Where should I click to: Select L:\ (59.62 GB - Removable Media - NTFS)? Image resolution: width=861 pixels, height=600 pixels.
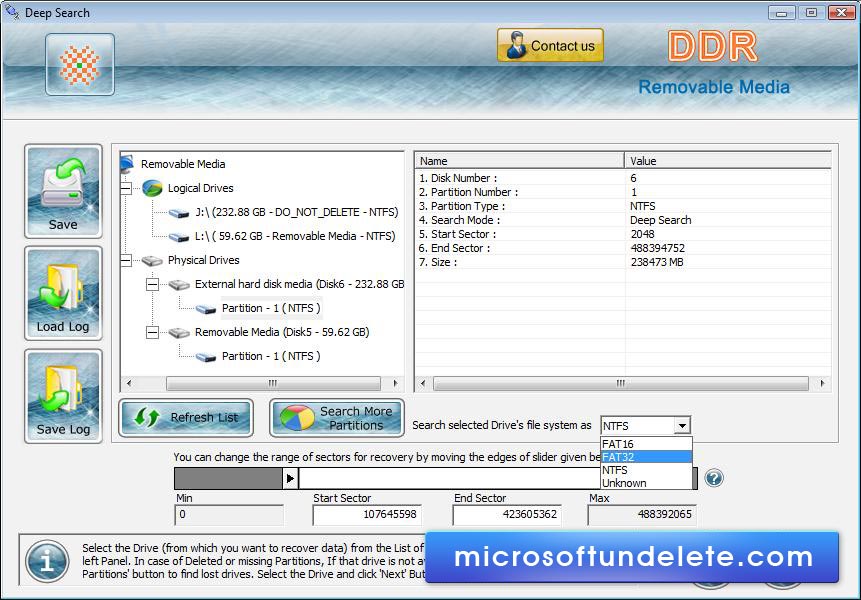[x=295, y=237]
